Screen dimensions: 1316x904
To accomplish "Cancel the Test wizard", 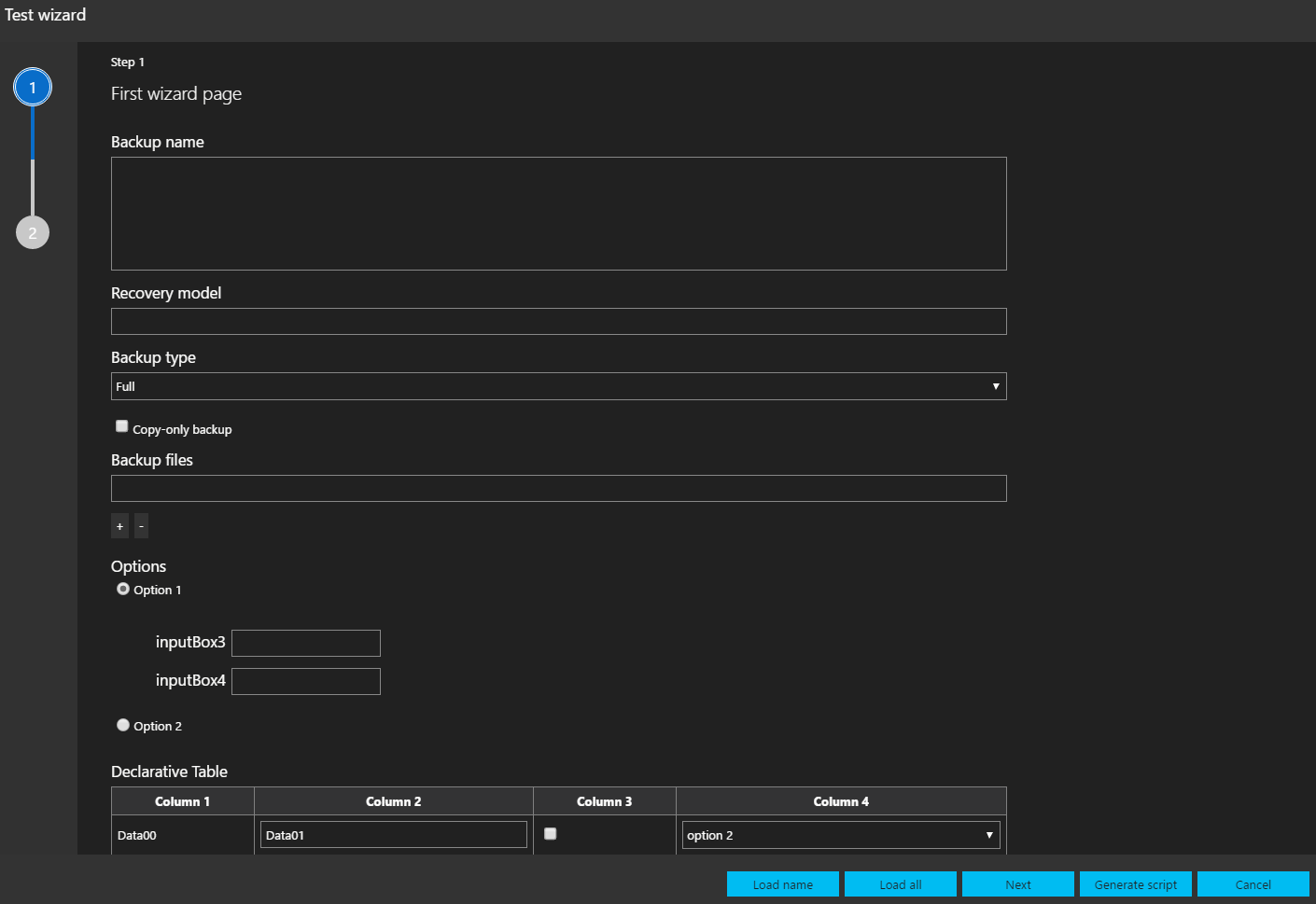I will 1253,884.
